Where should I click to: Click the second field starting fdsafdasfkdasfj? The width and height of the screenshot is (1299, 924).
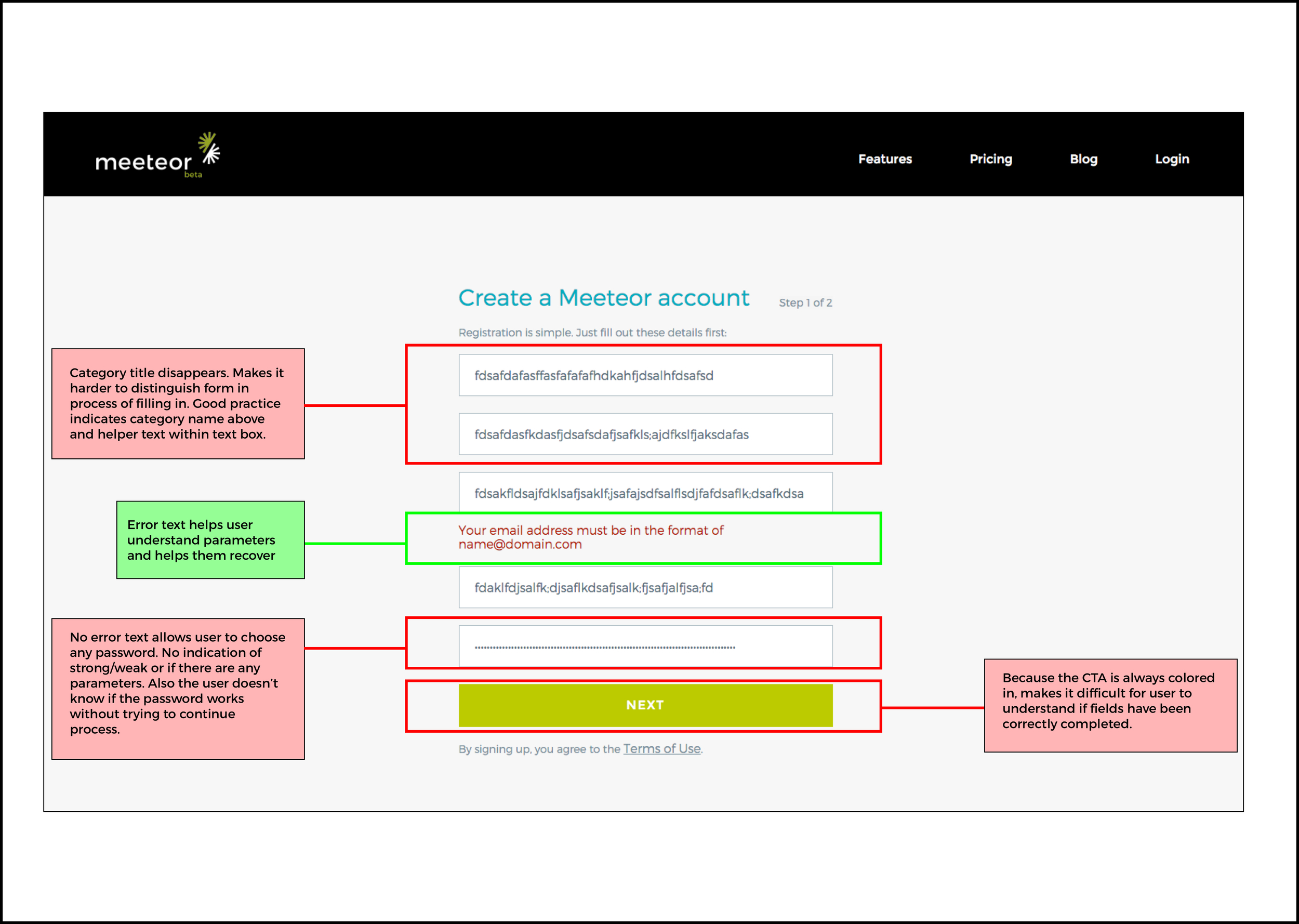point(645,434)
